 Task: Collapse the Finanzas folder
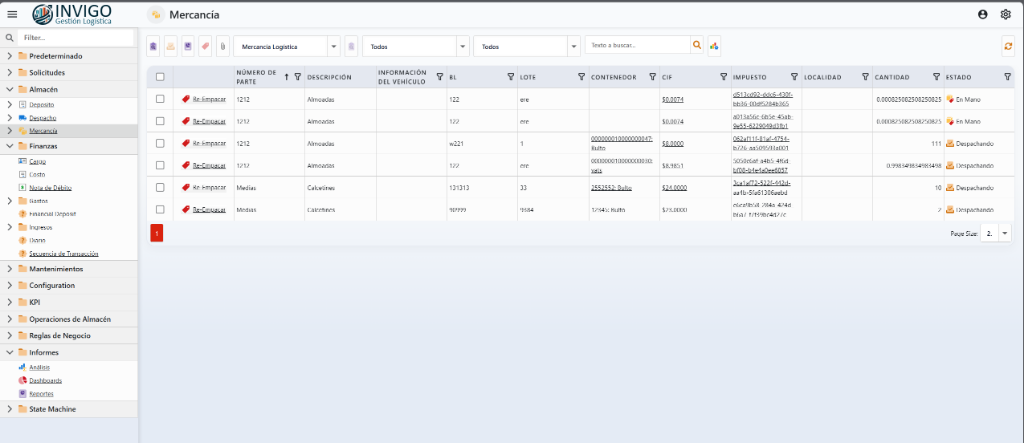pos(10,146)
